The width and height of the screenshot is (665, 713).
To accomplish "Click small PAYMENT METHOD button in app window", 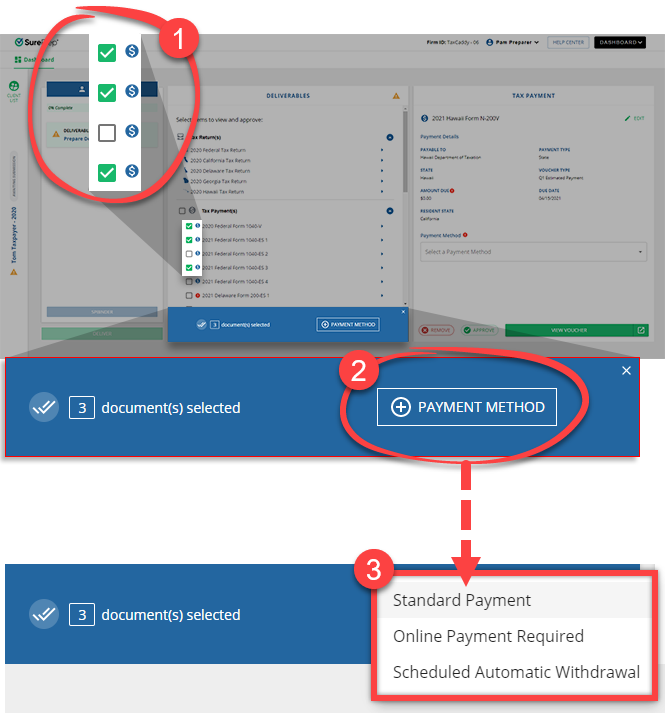I will (x=348, y=324).
